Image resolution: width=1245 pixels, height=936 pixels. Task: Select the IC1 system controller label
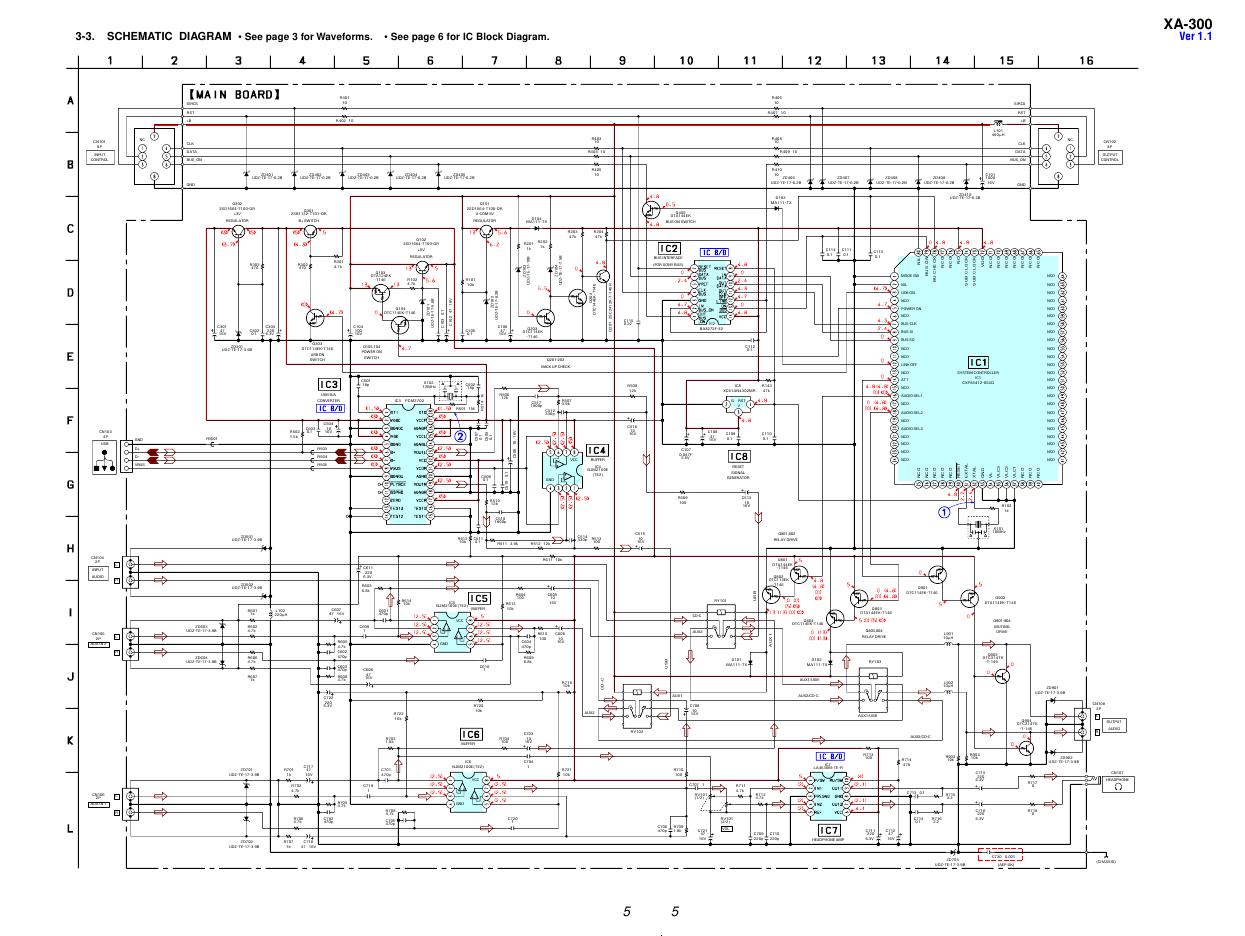click(978, 362)
